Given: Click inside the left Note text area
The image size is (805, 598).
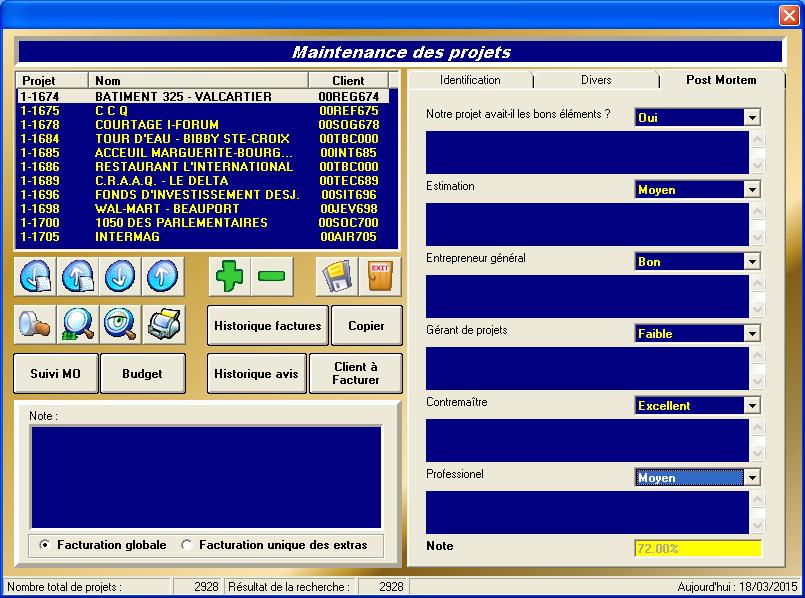Looking at the screenshot, I should [x=205, y=477].
